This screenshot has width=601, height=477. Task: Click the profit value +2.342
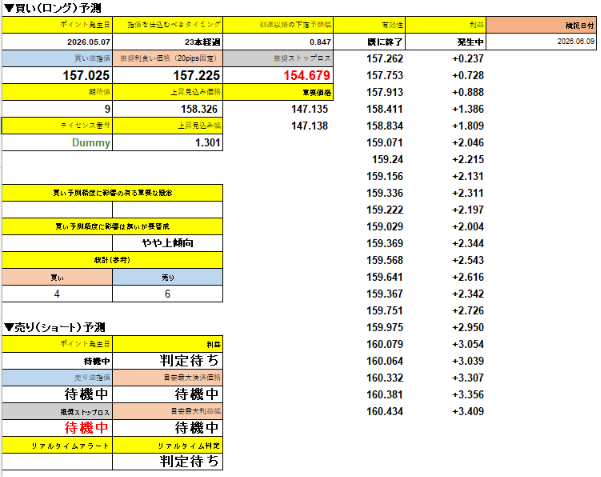click(468, 294)
